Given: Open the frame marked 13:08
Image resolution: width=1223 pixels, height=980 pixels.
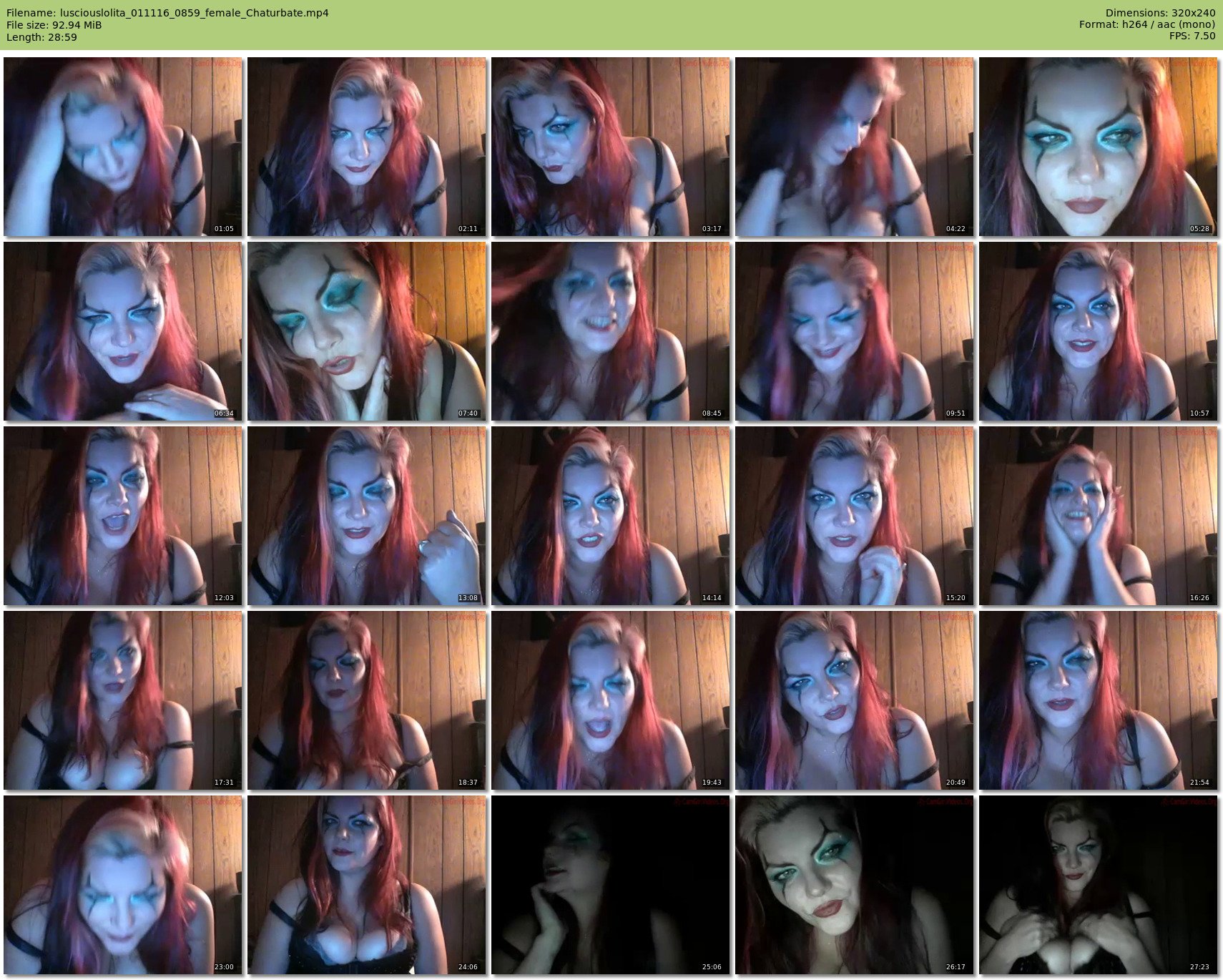Looking at the screenshot, I should [x=367, y=516].
